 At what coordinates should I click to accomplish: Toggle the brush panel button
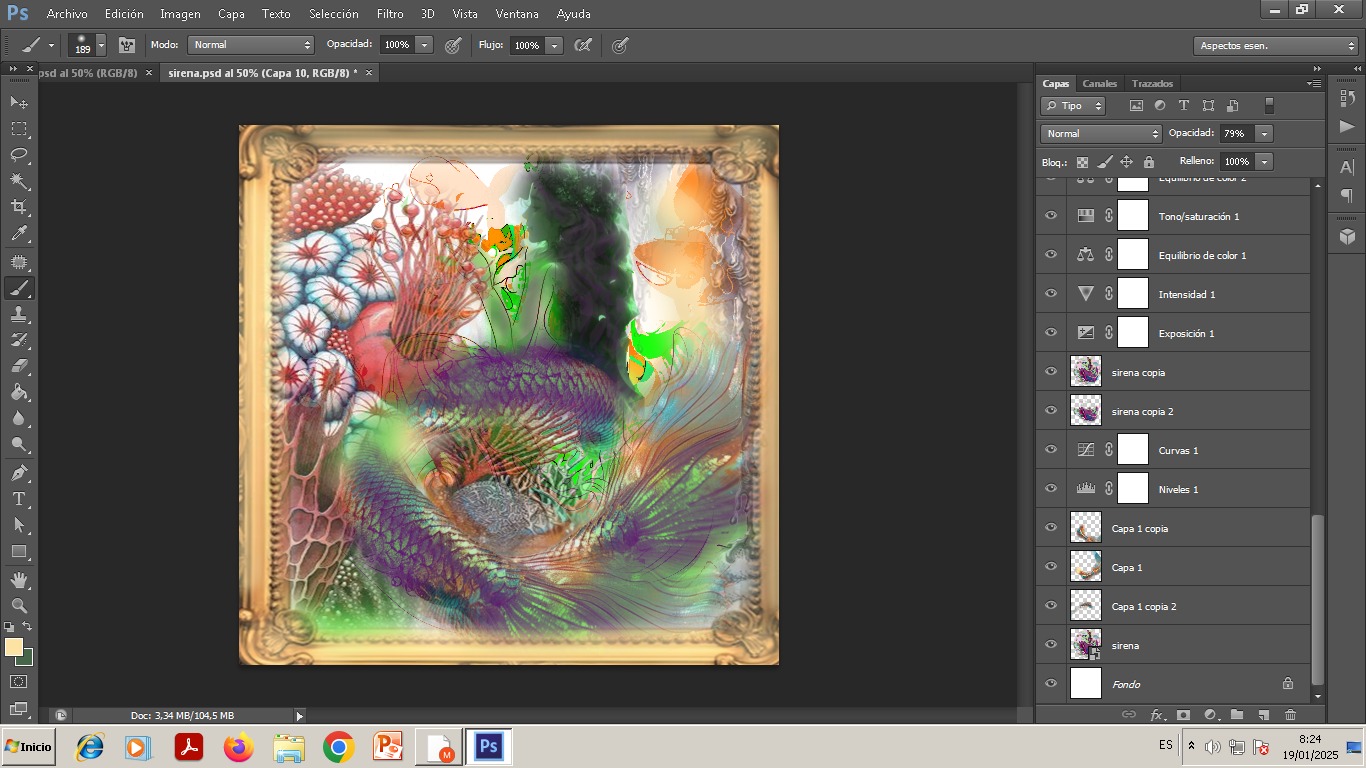(x=127, y=45)
